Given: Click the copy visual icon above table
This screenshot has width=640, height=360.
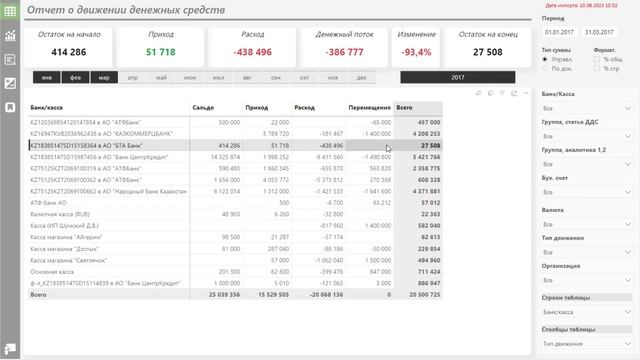Looking at the screenshot, I should (x=490, y=93).
